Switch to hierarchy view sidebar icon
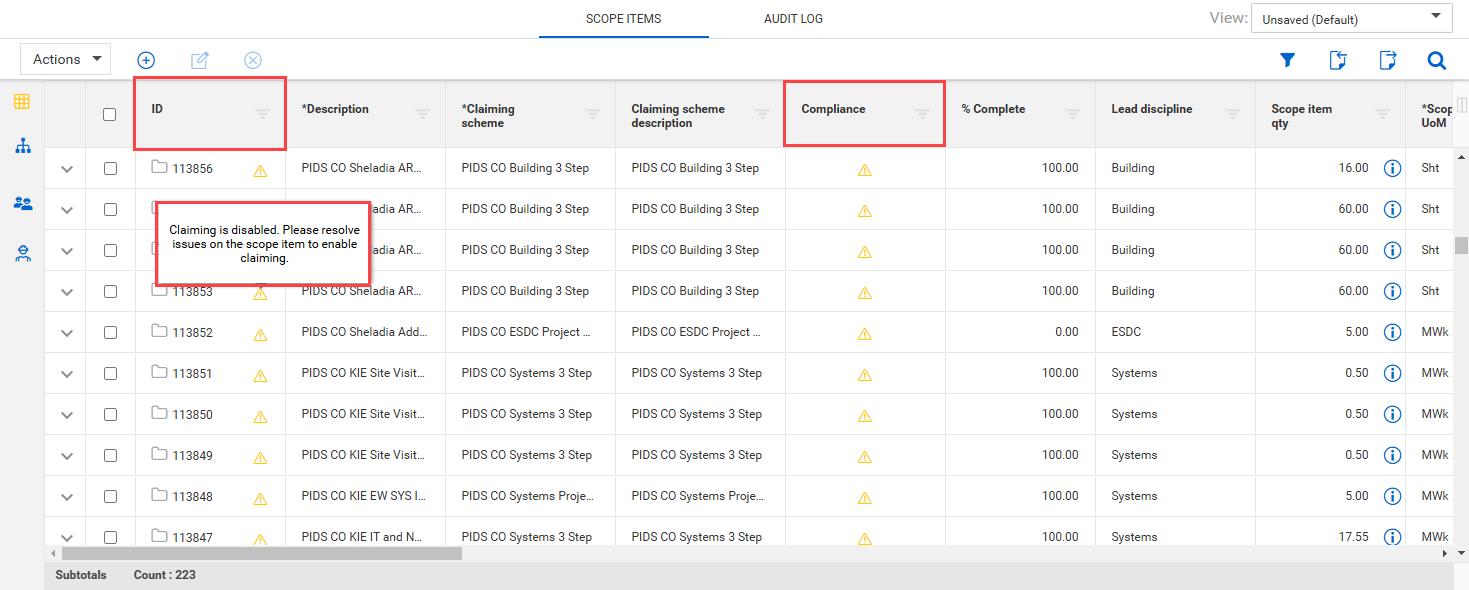Screen dimensions: 1469x590 tap(22, 147)
